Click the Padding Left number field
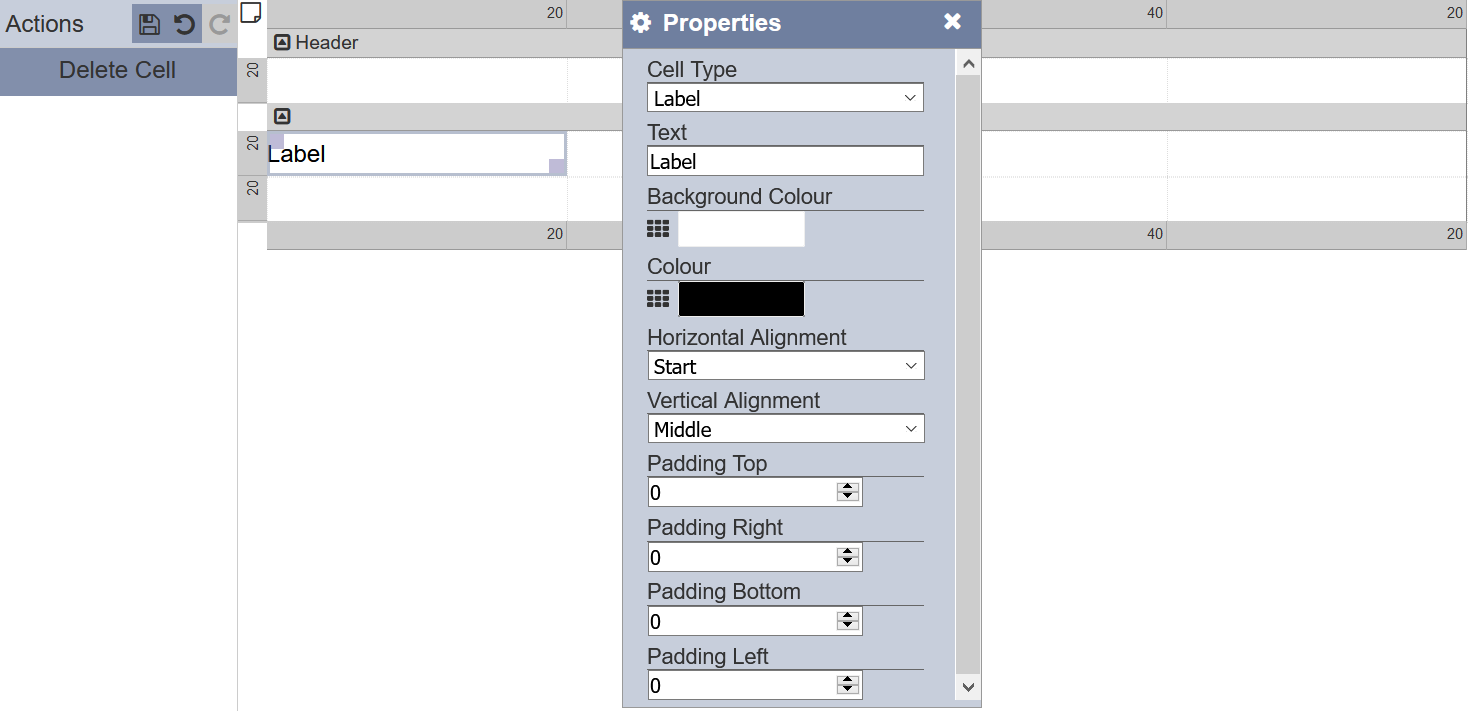 (x=755, y=685)
